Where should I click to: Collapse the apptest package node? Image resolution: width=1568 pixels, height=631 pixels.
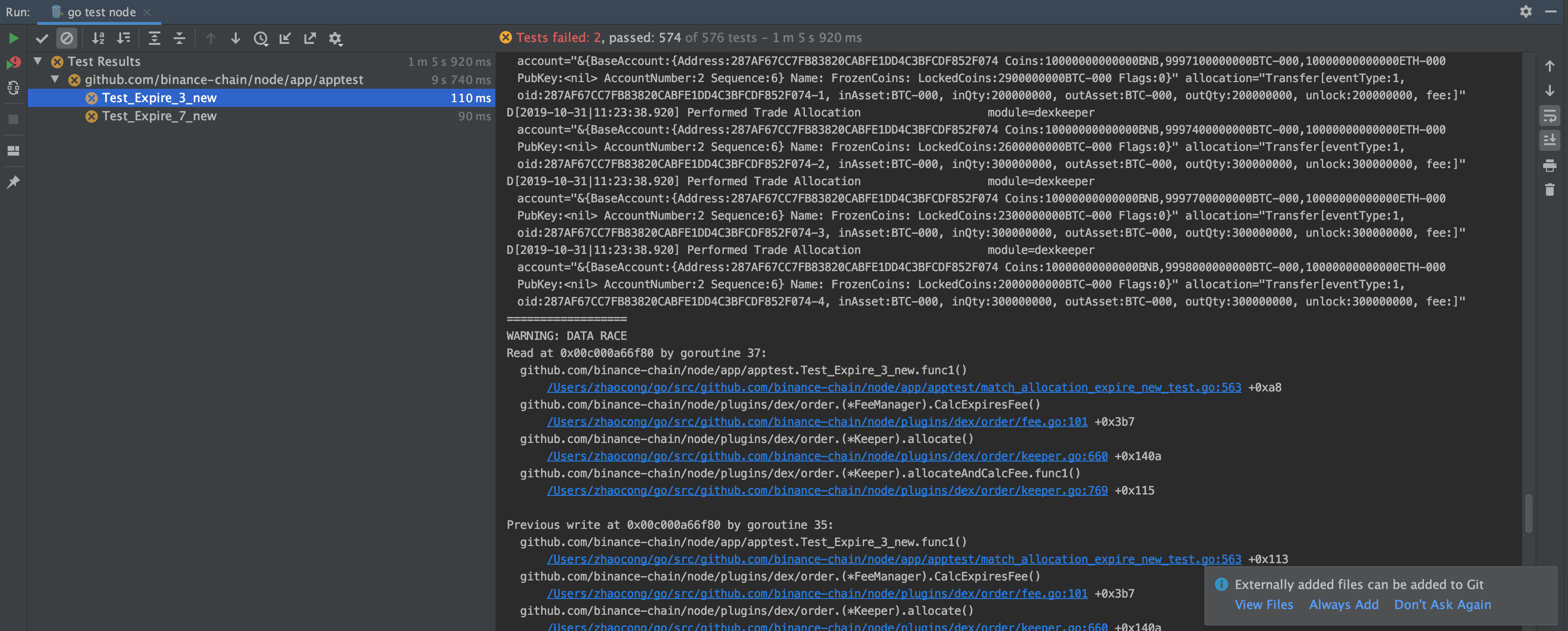click(55, 79)
